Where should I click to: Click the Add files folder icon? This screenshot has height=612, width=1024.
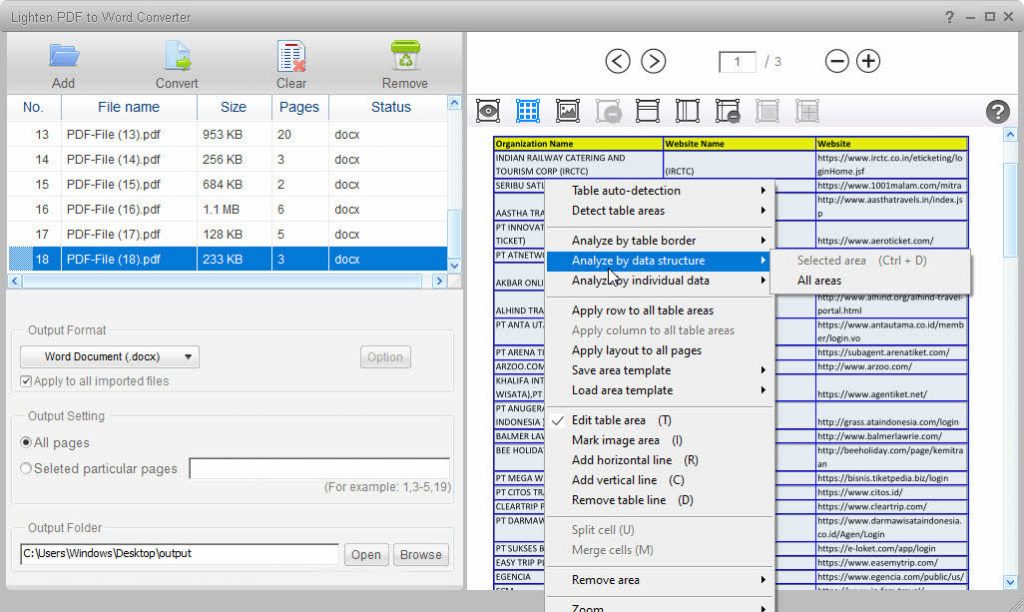click(x=64, y=56)
